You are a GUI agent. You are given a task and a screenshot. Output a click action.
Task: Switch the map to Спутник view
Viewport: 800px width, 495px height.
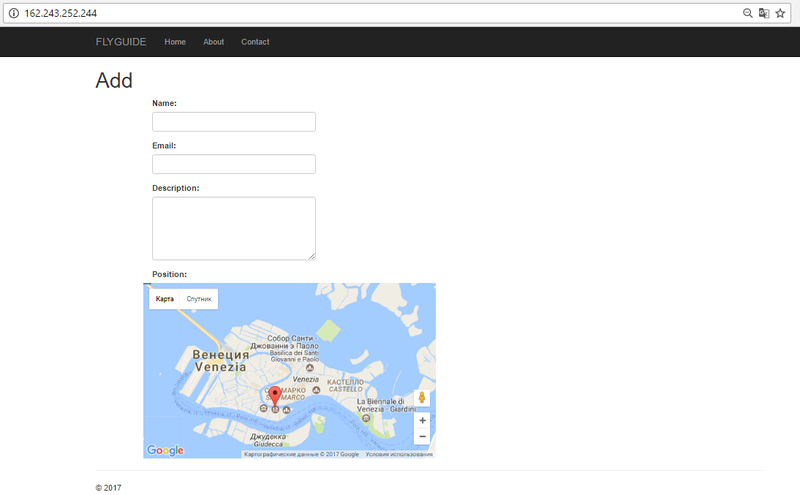(x=199, y=299)
